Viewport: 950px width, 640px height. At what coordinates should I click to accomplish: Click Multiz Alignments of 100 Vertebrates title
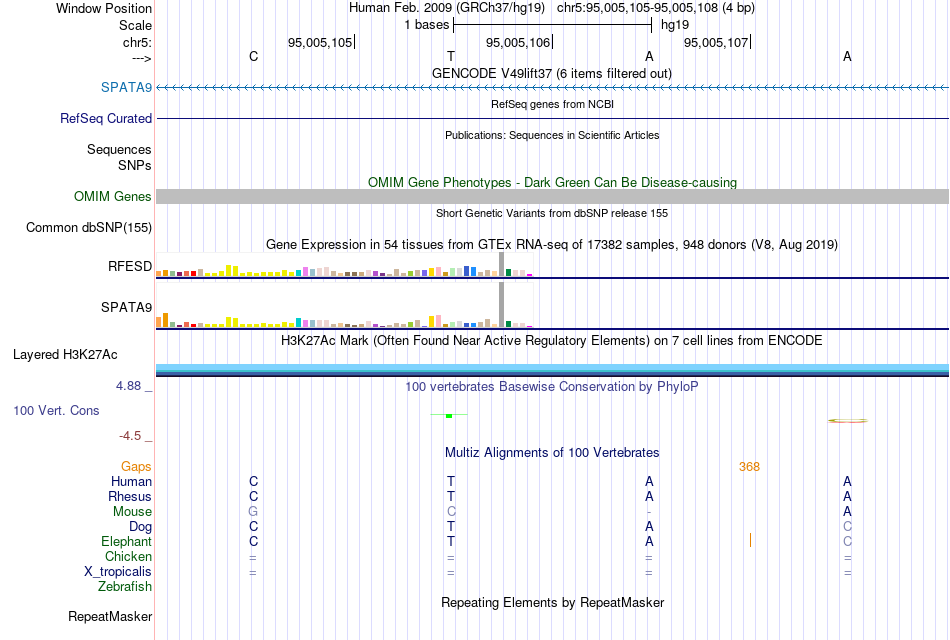pyautogui.click(x=552, y=453)
